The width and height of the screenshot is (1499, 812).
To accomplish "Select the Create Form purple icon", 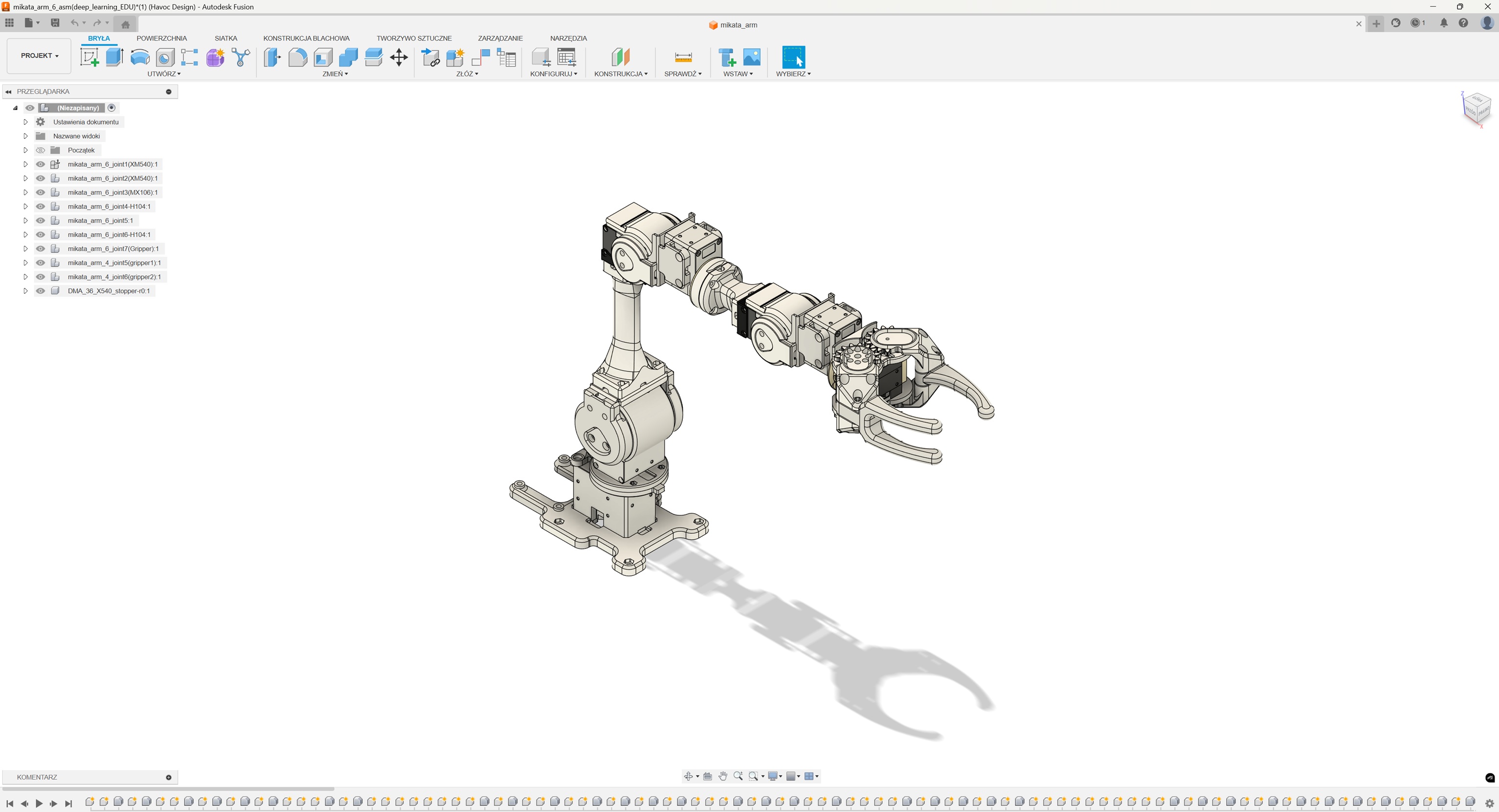I will click(x=215, y=57).
